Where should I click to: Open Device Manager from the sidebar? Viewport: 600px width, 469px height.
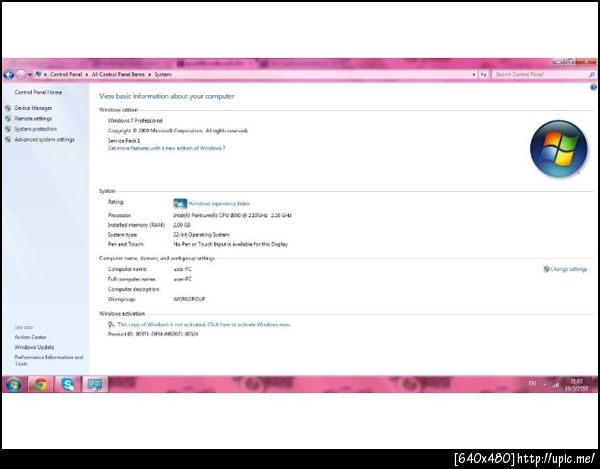pos(33,108)
